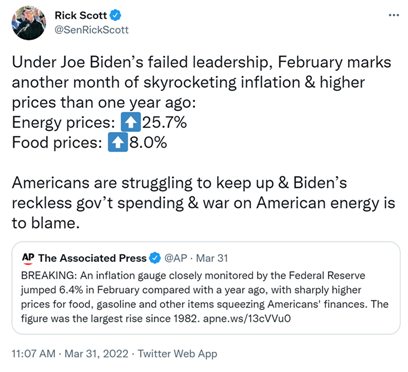This screenshot has height=372, width=408.
Task: Click the AP logo in quoted tweet
Action: tap(28, 258)
